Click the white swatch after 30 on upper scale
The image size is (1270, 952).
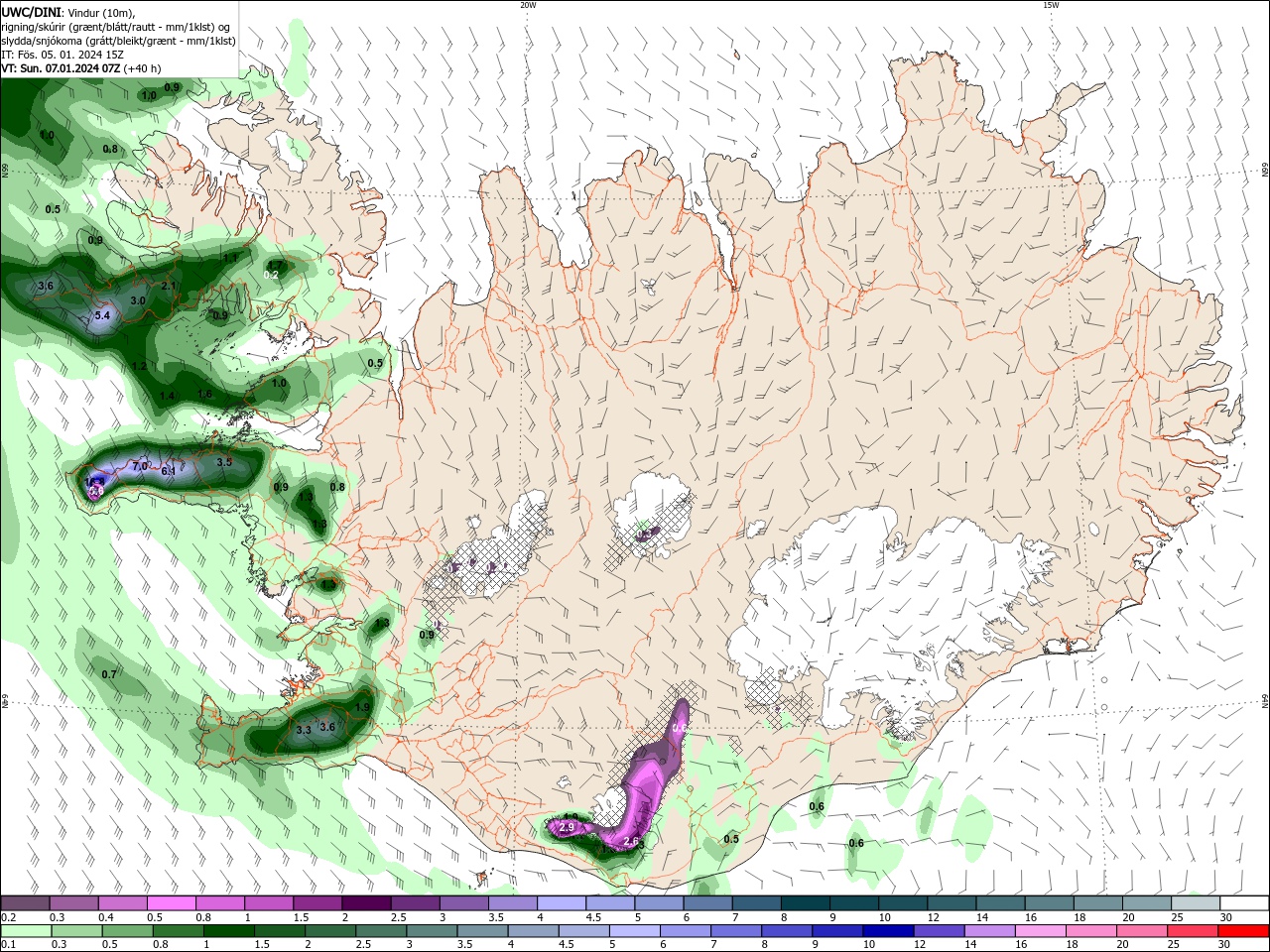1244,903
